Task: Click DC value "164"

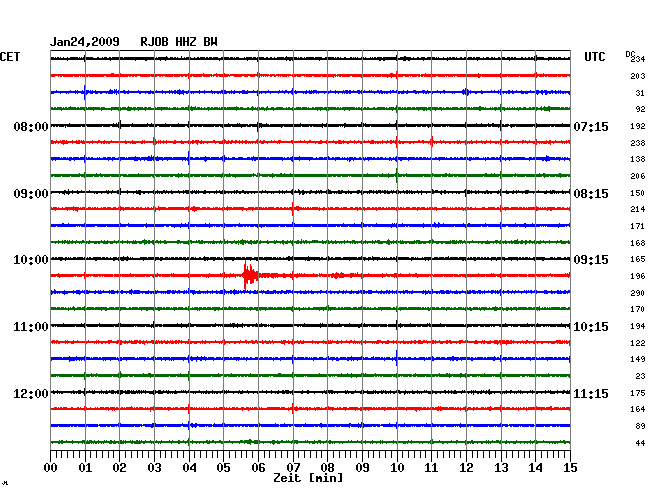Action: tap(638, 409)
